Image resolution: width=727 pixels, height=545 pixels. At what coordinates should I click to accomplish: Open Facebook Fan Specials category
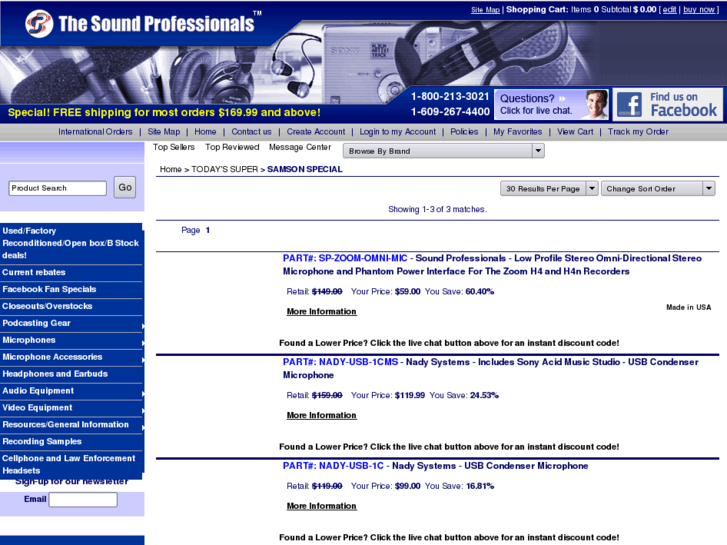click(71, 289)
